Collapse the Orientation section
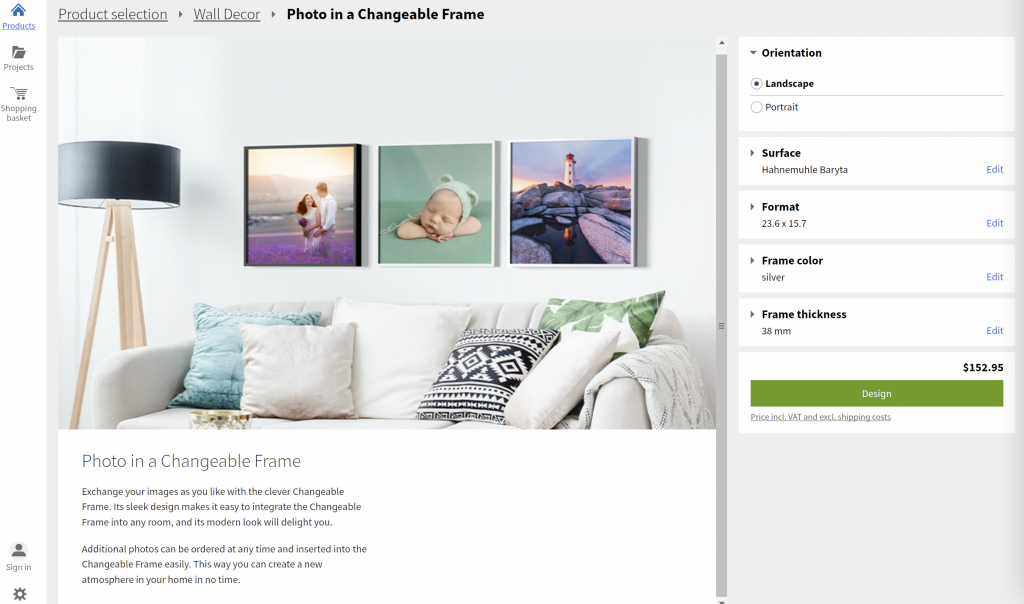The image size is (1024, 604). pyautogui.click(x=753, y=53)
